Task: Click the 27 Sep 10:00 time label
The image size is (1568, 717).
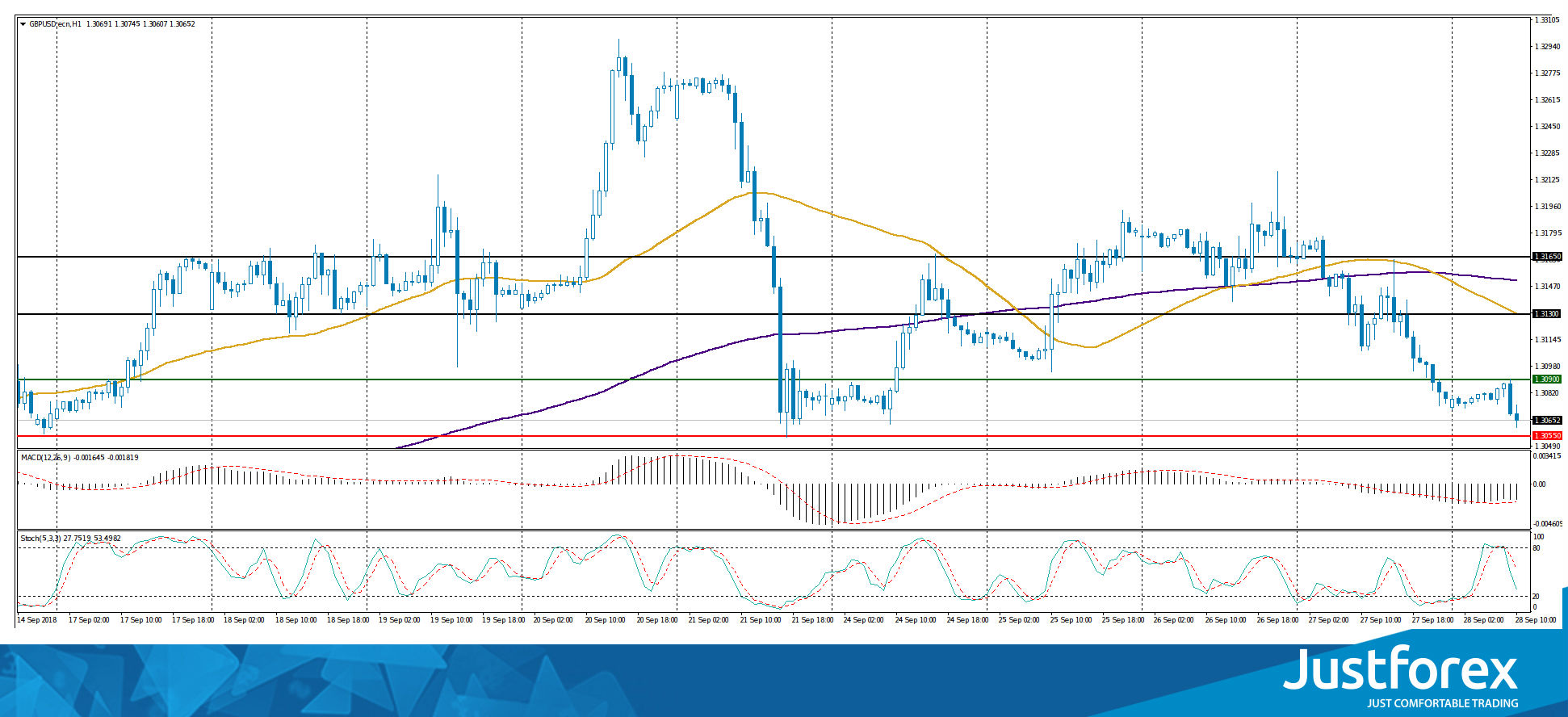Action: click(x=1381, y=620)
